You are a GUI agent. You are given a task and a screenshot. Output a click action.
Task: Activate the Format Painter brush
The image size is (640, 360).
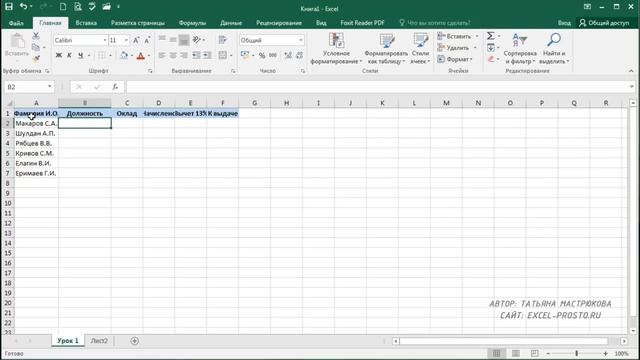tap(36, 59)
